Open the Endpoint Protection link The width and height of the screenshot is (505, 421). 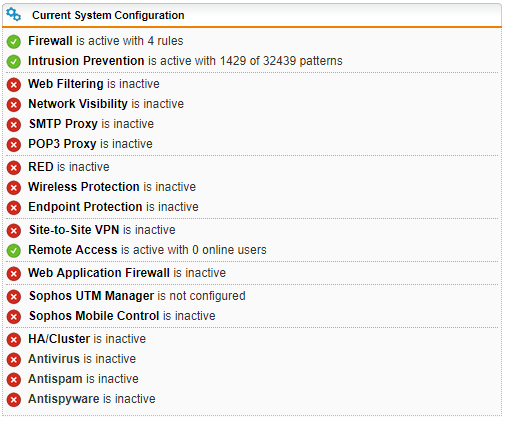pos(85,207)
